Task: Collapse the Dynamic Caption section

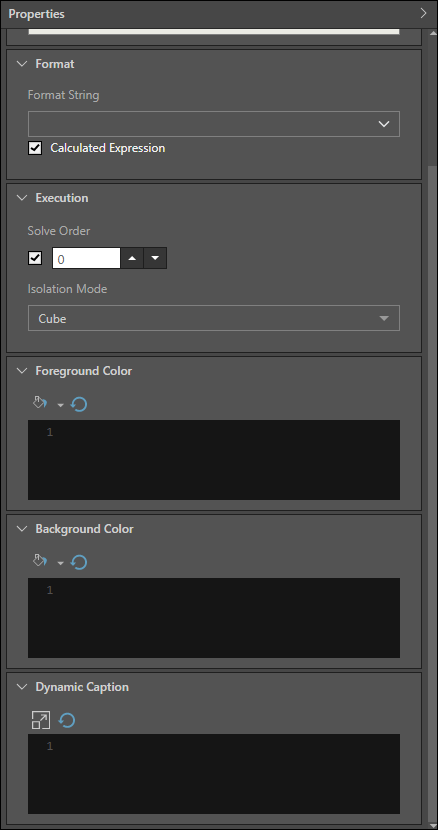Action: point(22,687)
